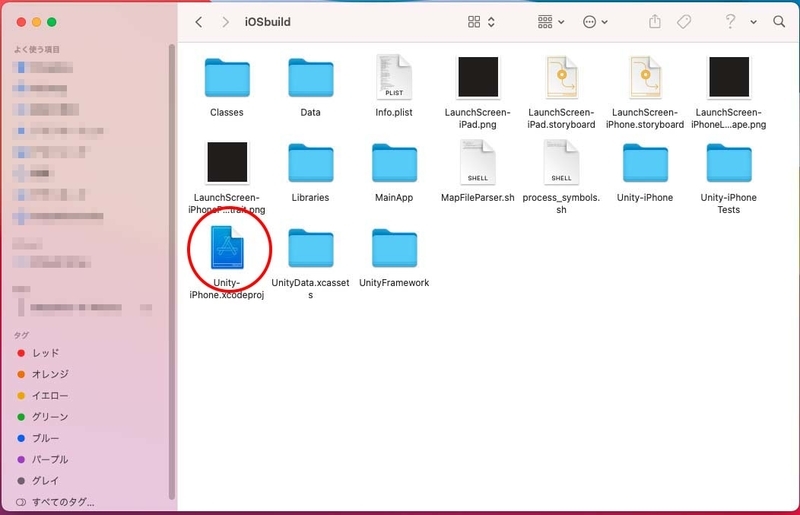Open the UnityFramework folder
This screenshot has width=800, height=515.
coord(394,248)
